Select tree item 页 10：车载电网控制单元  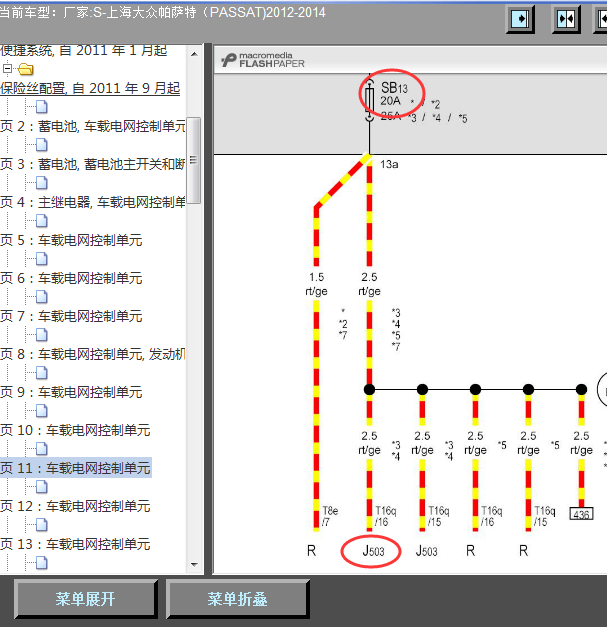pyautogui.click(x=75, y=430)
